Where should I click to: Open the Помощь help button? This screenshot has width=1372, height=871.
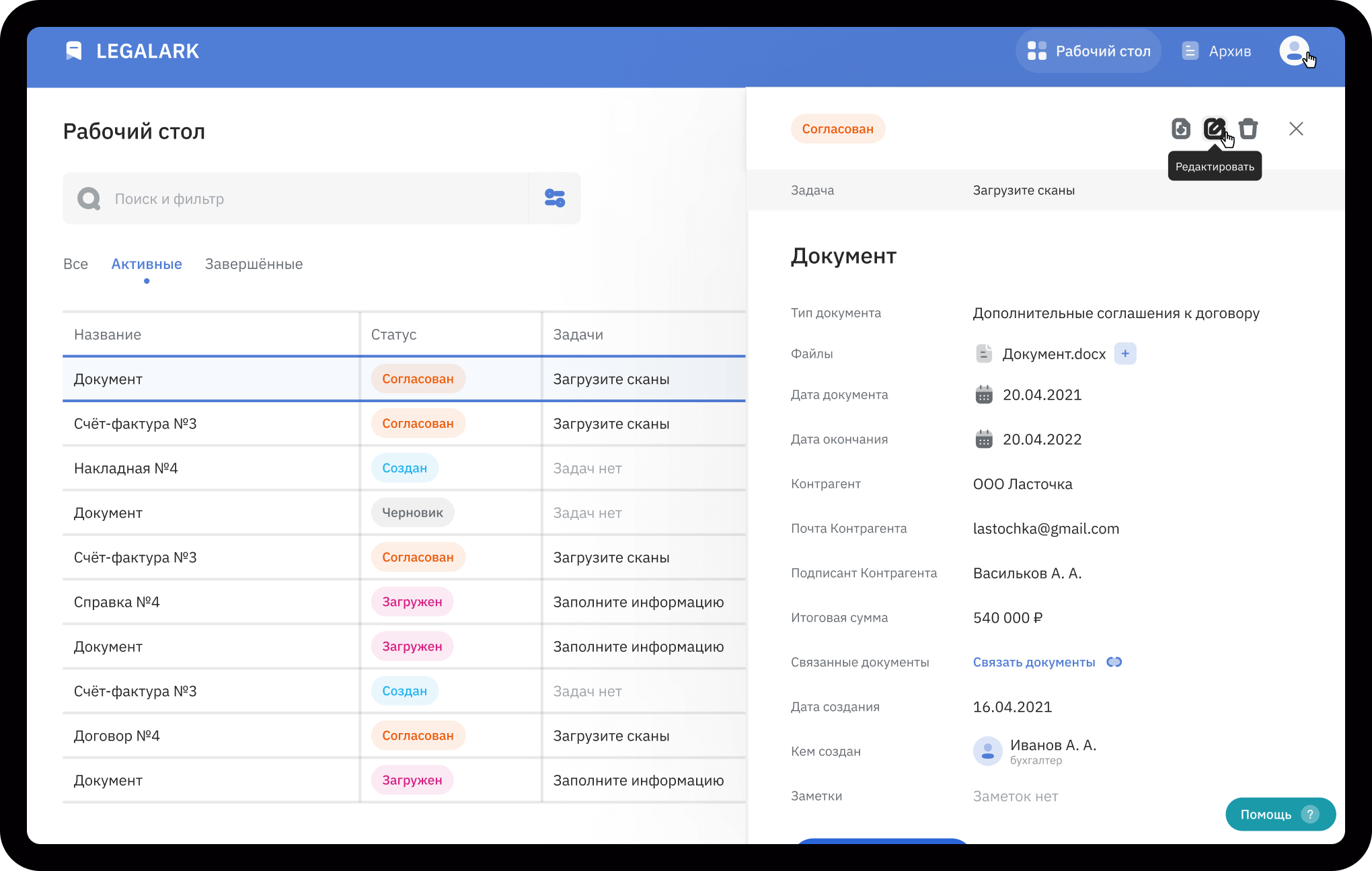pos(1280,815)
